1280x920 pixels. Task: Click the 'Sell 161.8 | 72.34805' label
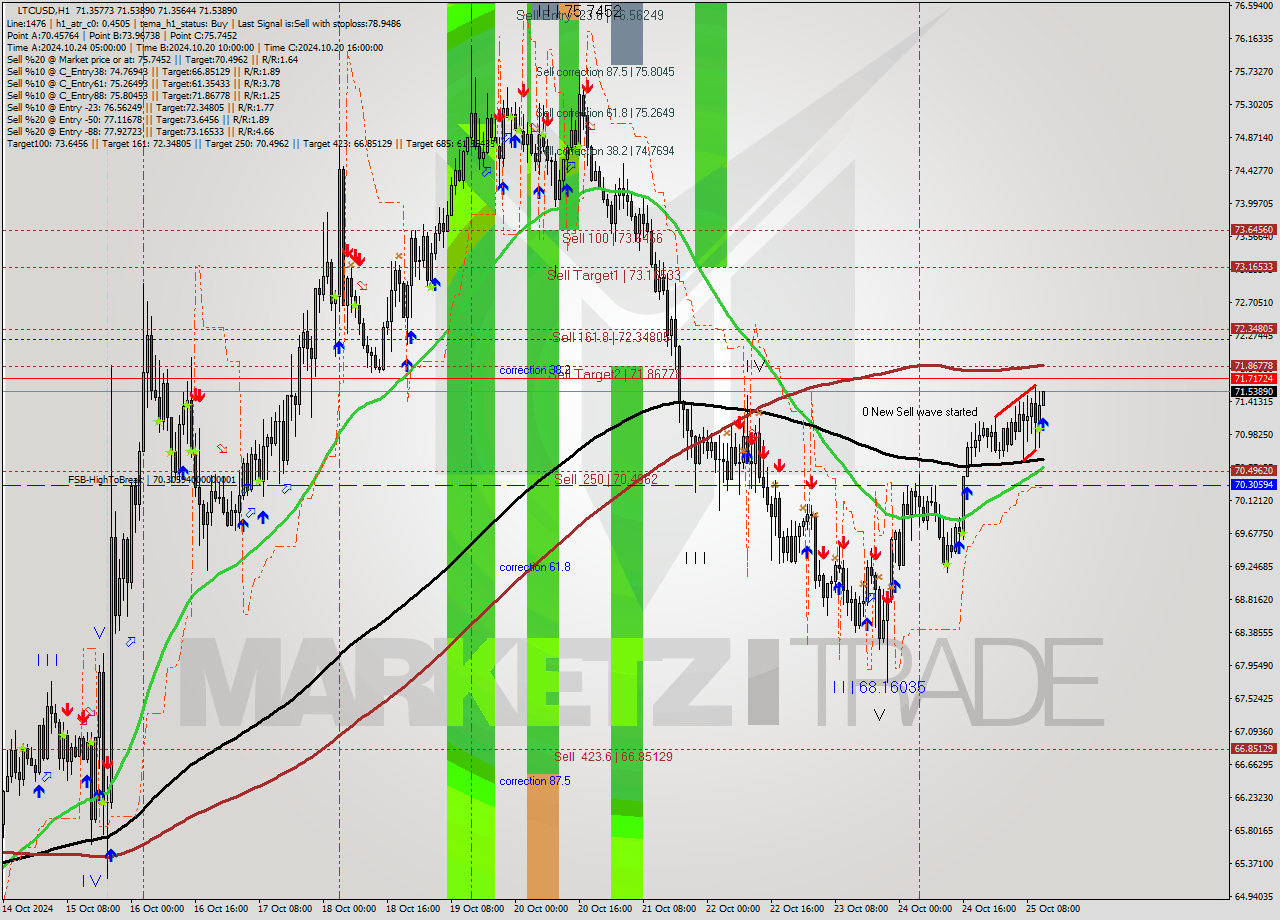(611, 337)
